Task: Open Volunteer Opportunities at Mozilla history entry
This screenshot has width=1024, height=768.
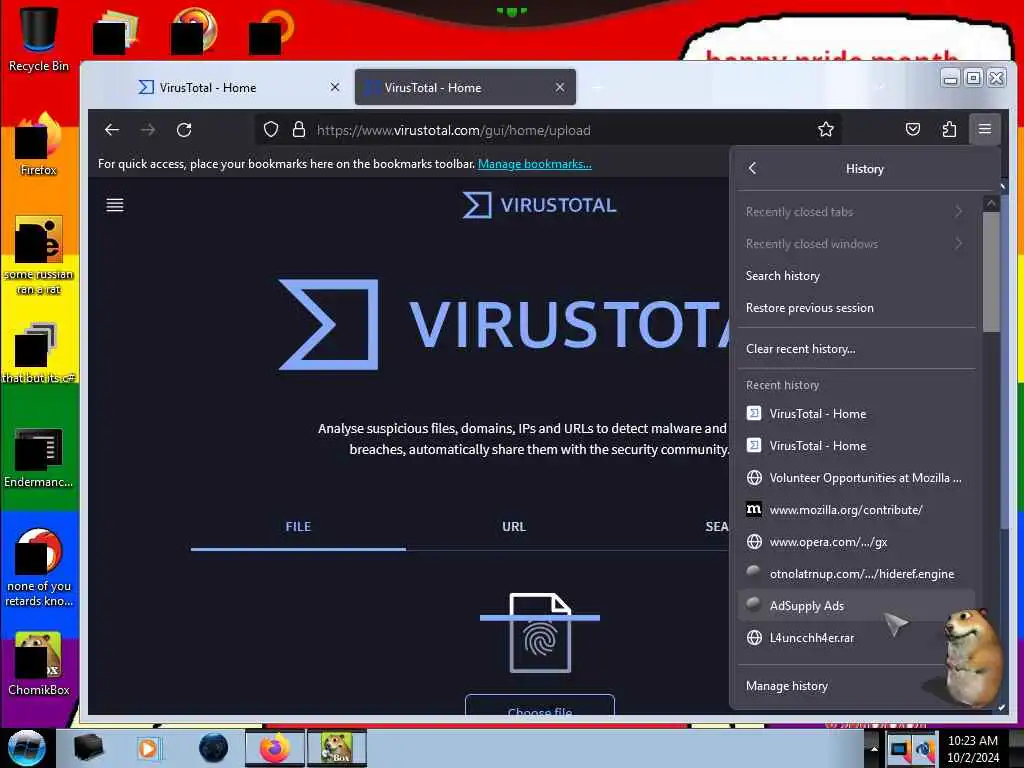Action: pyautogui.click(x=855, y=477)
